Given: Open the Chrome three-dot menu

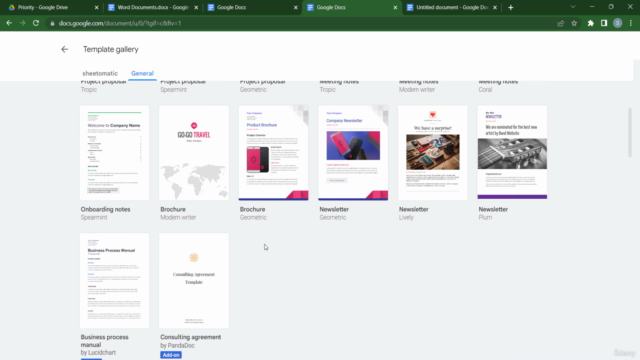Looking at the screenshot, I should click(631, 23).
